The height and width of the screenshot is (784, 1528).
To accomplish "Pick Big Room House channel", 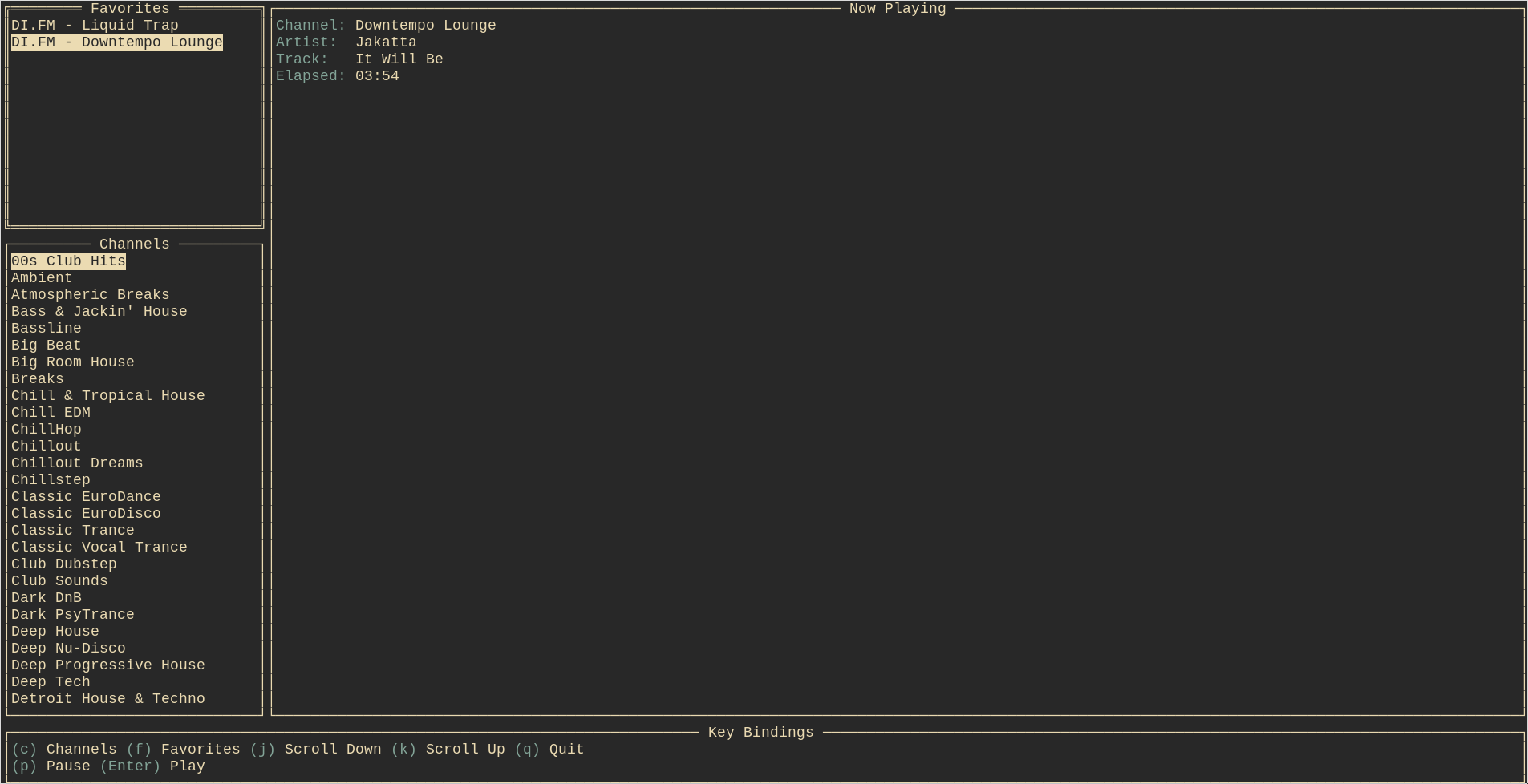I will tap(73, 362).
